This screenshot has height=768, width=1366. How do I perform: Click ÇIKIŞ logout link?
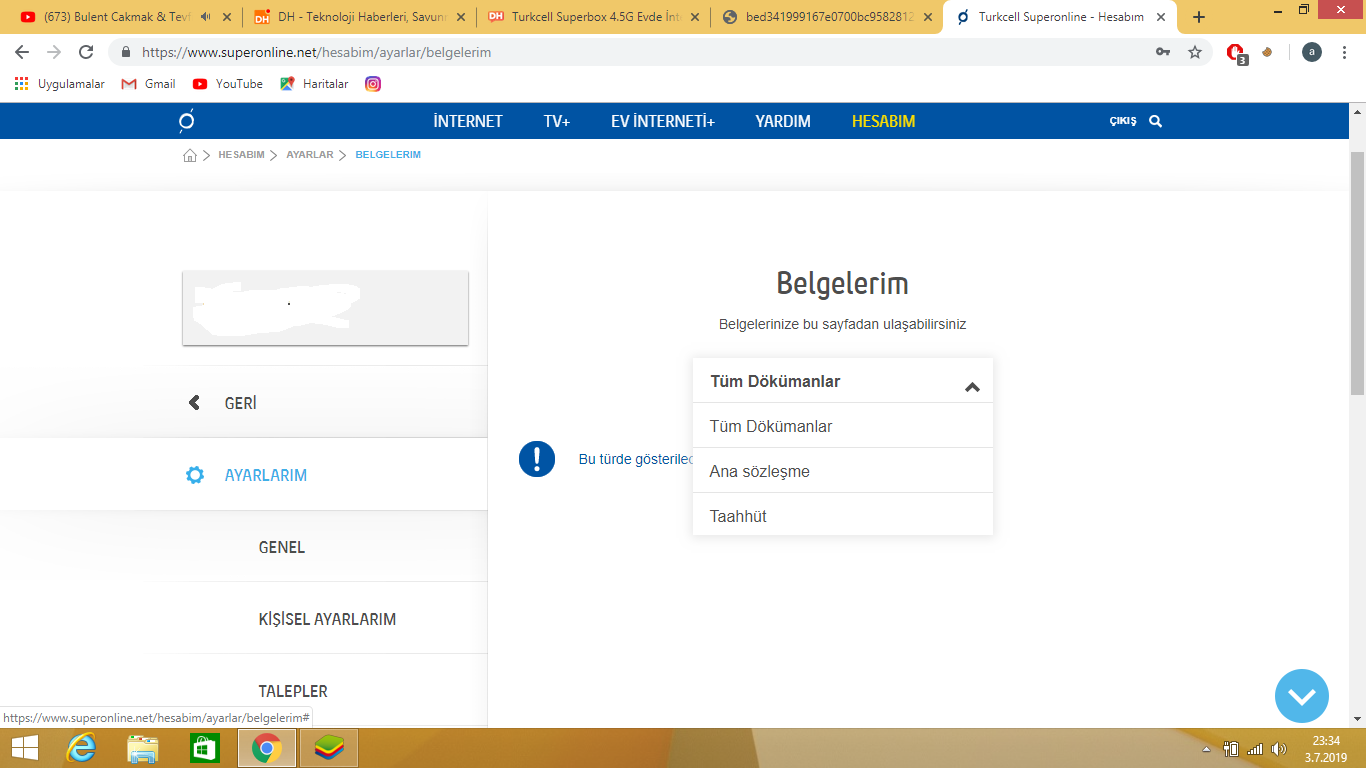[1123, 121]
